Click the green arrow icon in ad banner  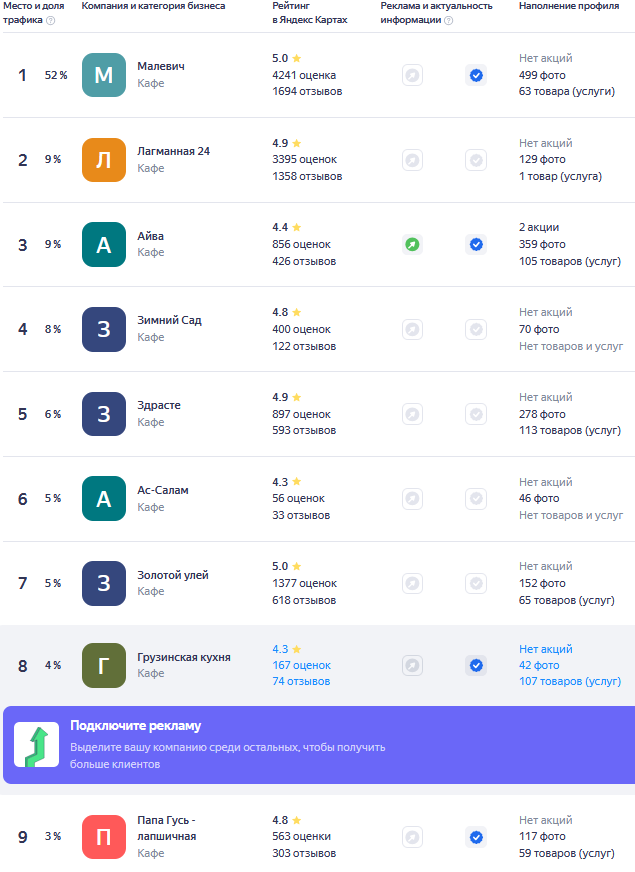tap(36, 745)
